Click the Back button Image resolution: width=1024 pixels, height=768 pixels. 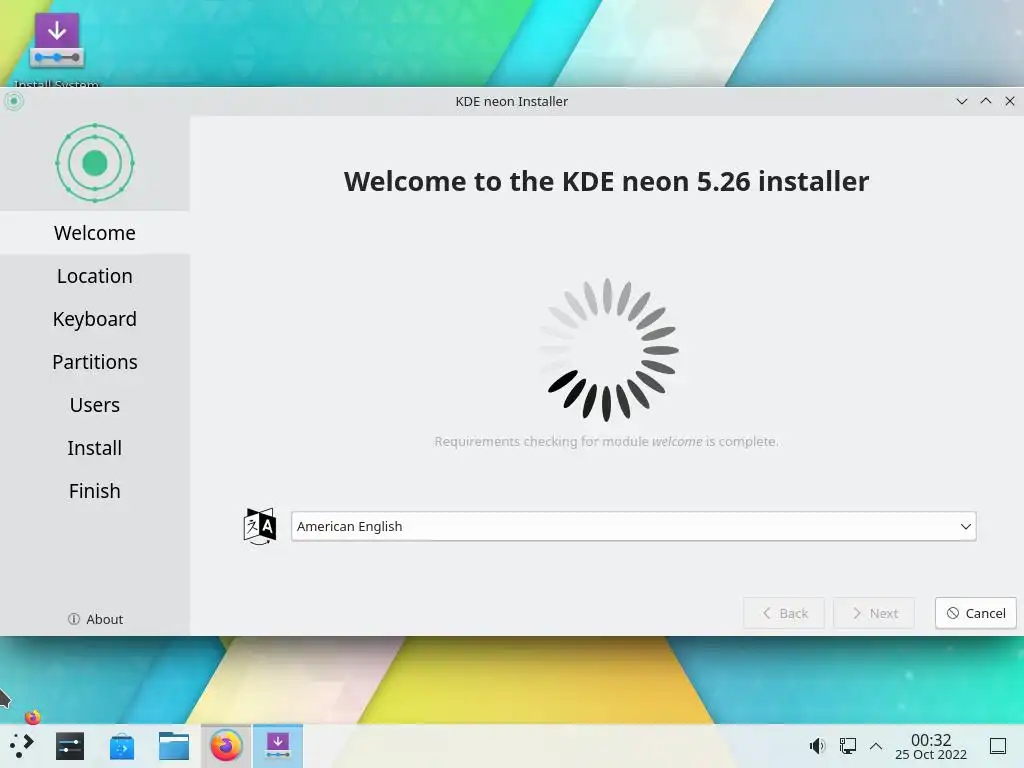(784, 613)
